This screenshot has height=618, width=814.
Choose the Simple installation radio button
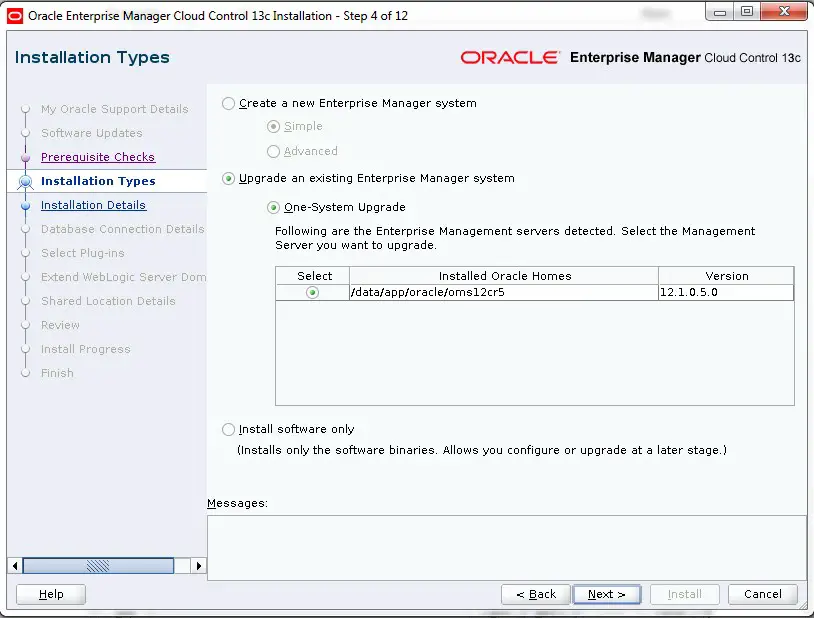pos(273,126)
